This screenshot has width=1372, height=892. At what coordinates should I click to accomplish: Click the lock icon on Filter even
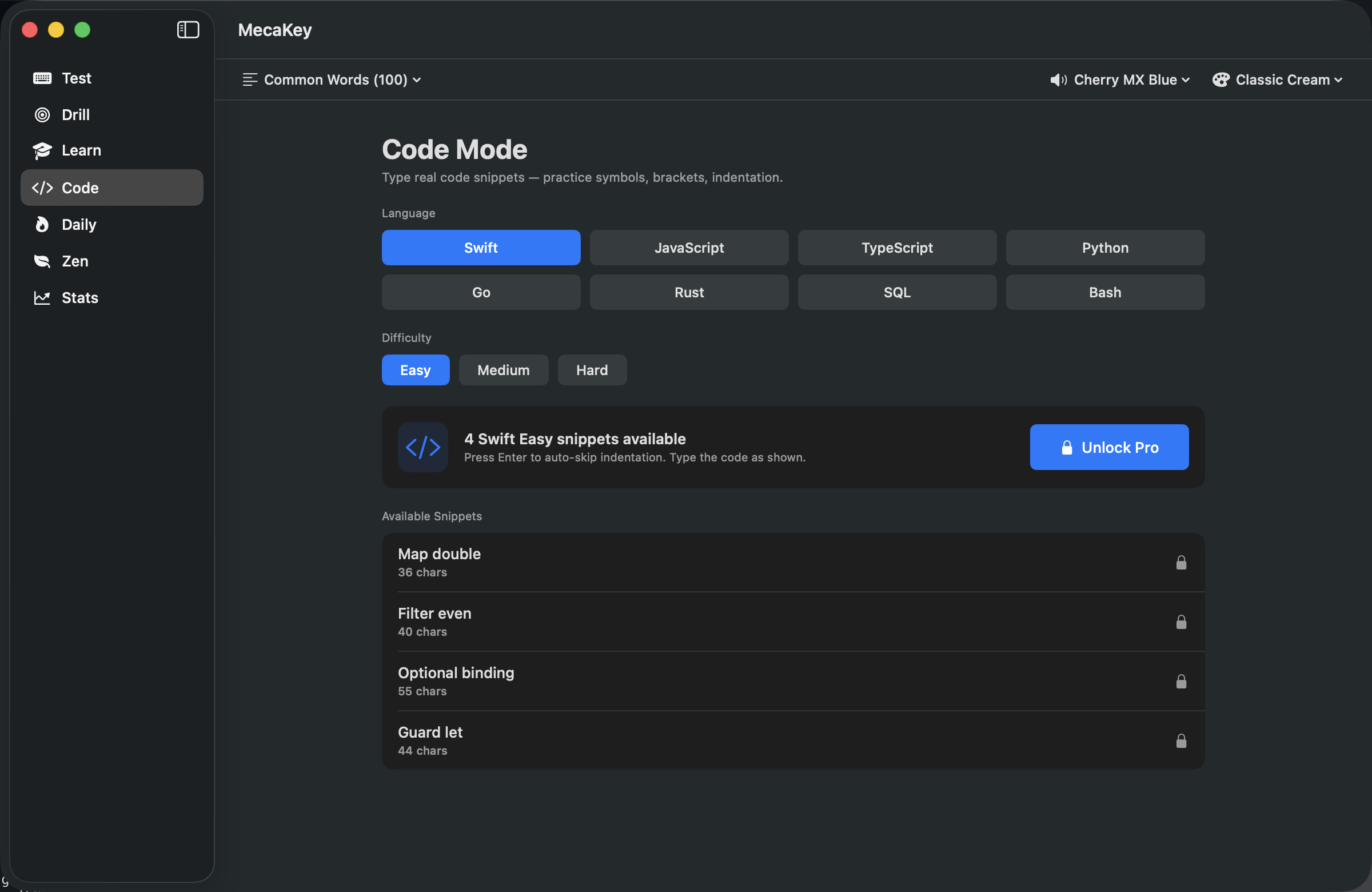(1181, 622)
